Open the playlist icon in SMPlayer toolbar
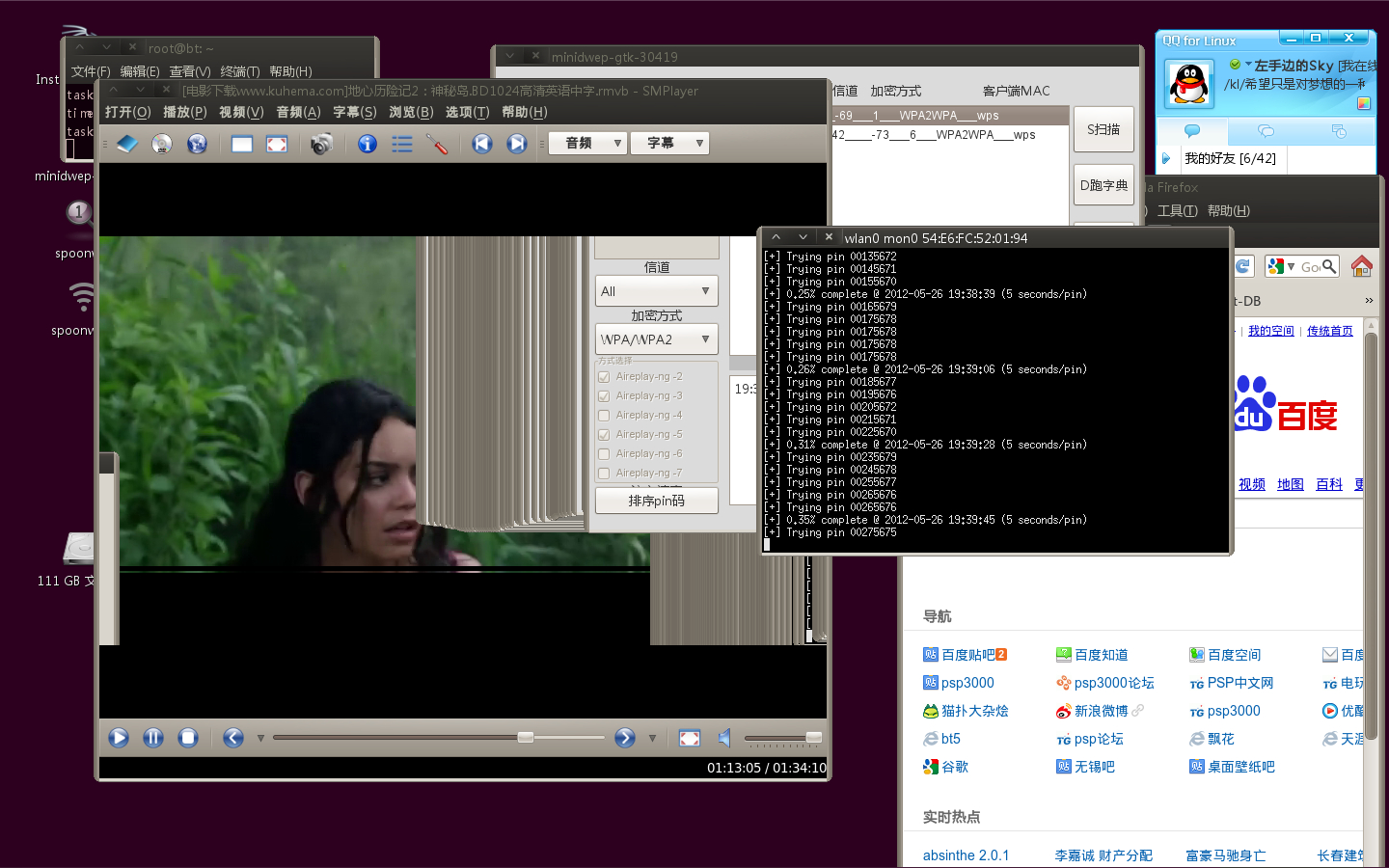 tap(402, 144)
